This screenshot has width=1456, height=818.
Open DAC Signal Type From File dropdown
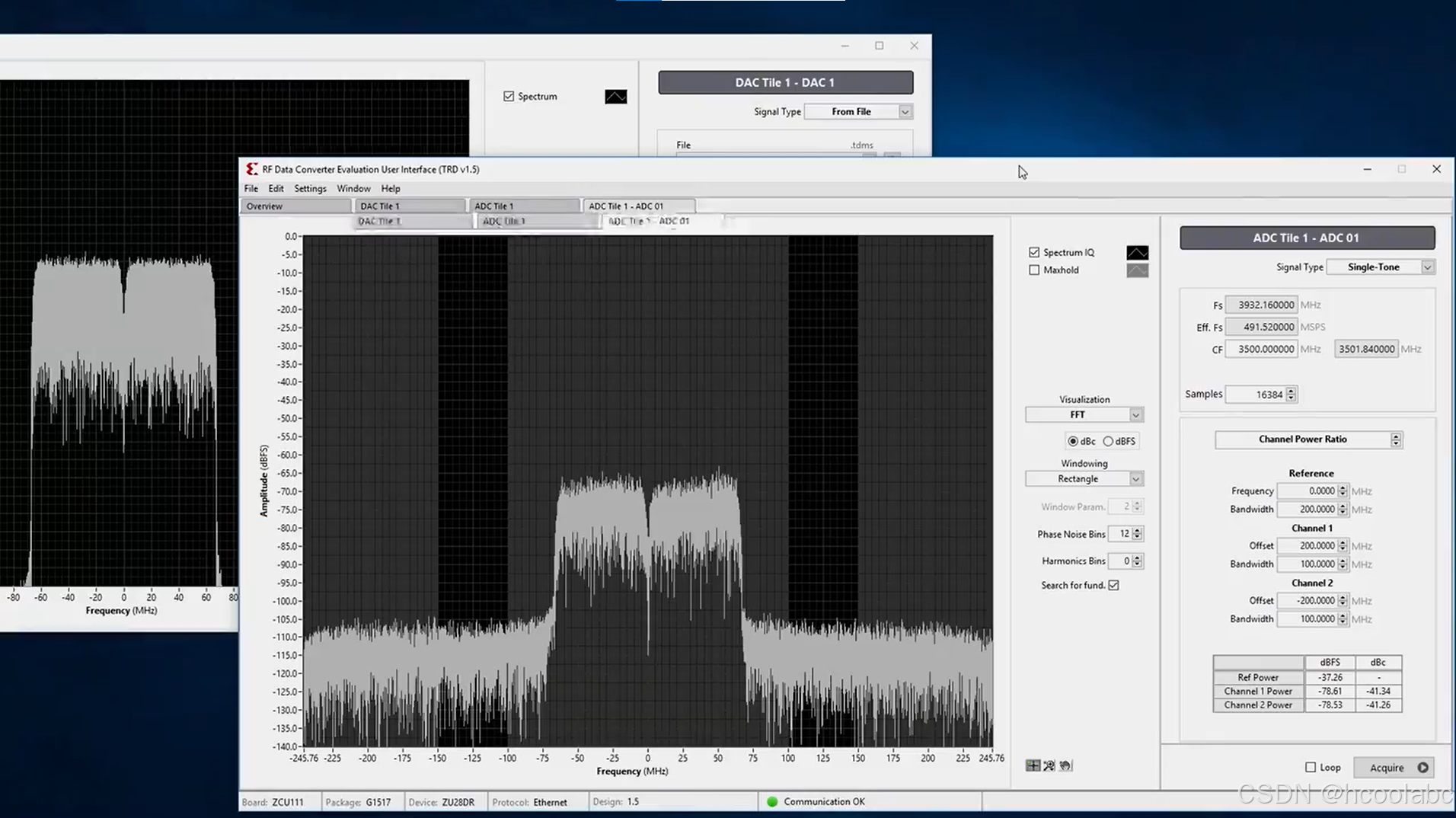coord(859,112)
